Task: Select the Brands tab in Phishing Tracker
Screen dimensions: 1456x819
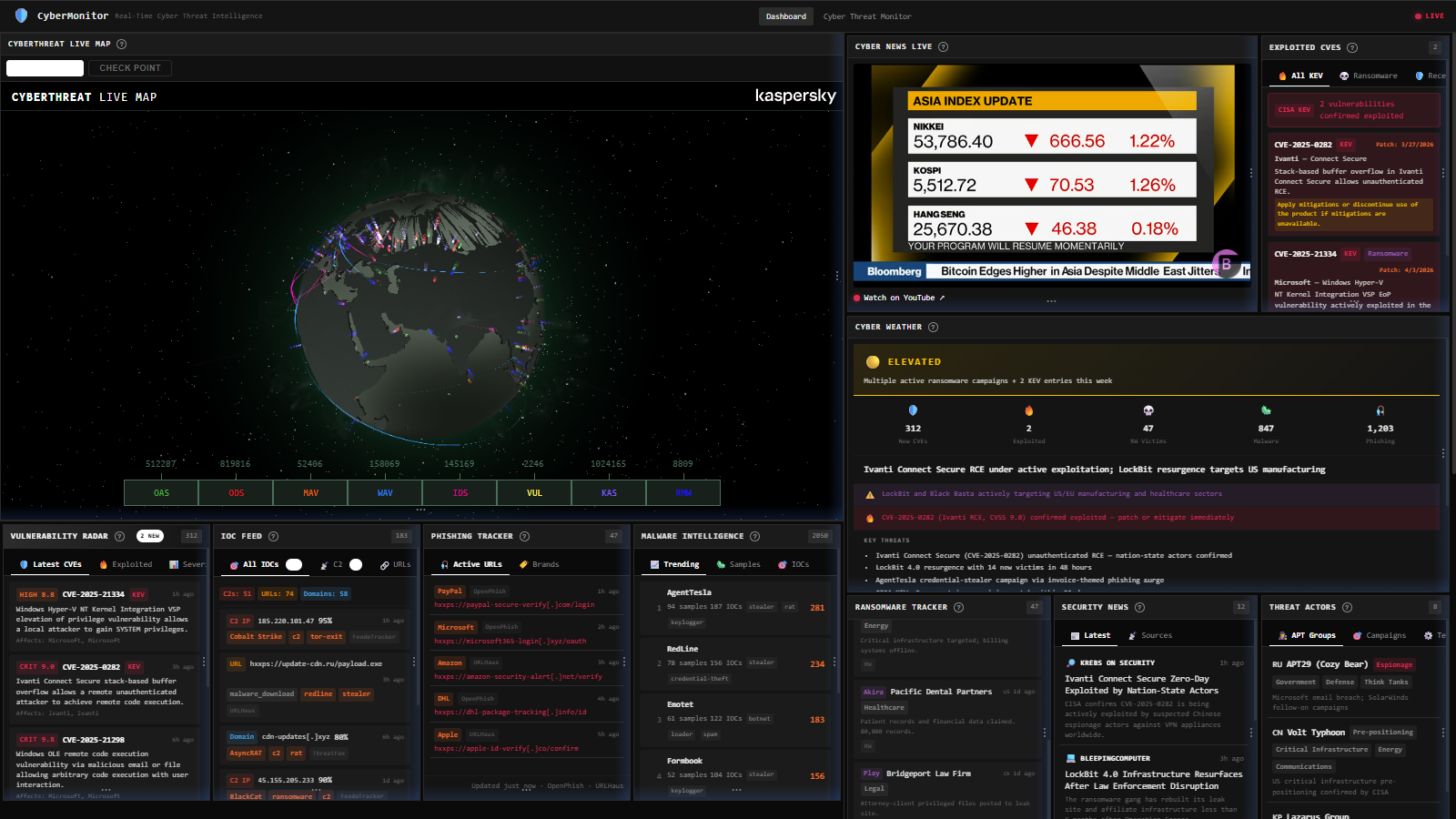Action: [x=540, y=564]
